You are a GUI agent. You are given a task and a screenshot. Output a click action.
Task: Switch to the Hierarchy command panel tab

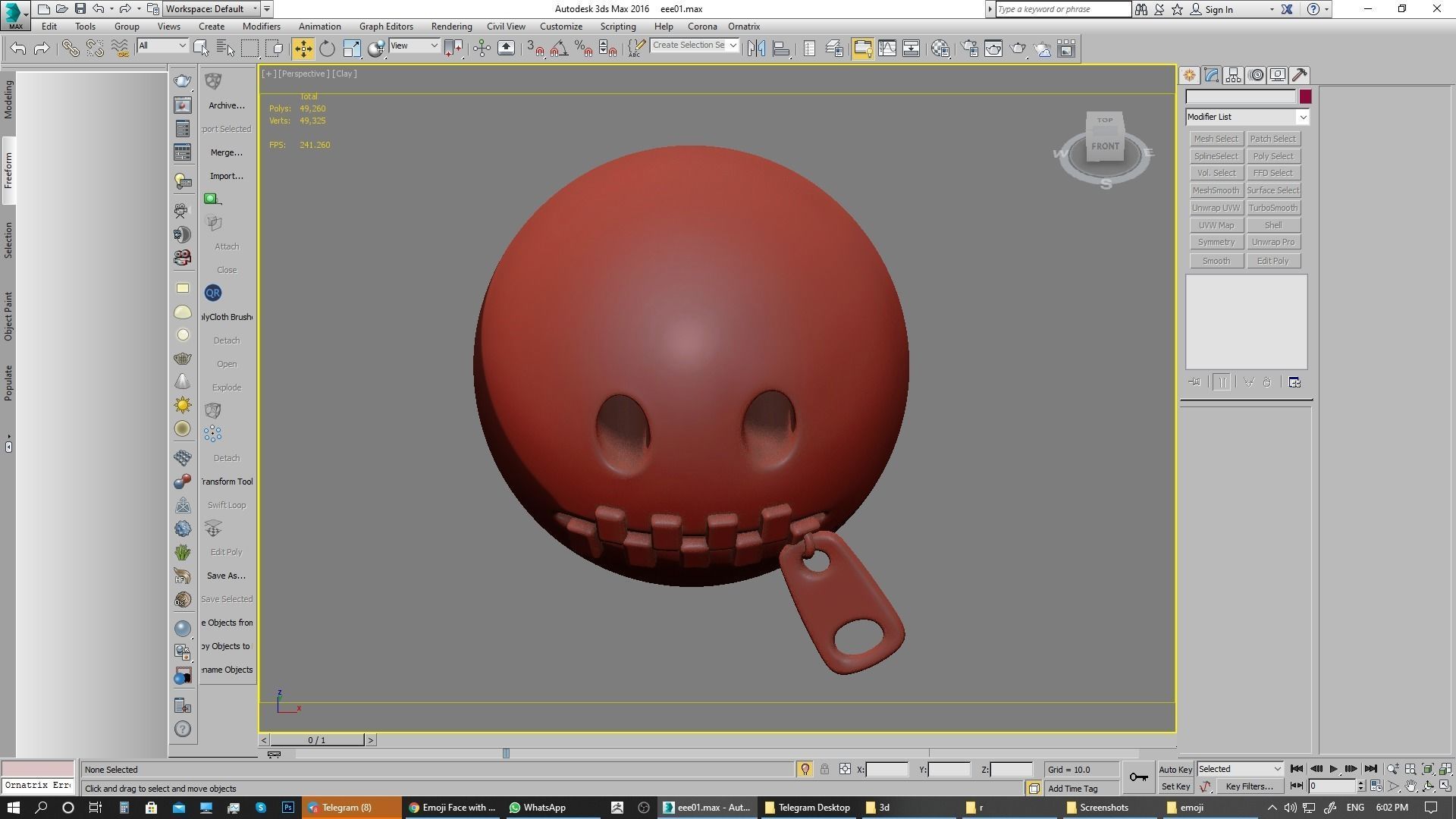pos(1233,75)
